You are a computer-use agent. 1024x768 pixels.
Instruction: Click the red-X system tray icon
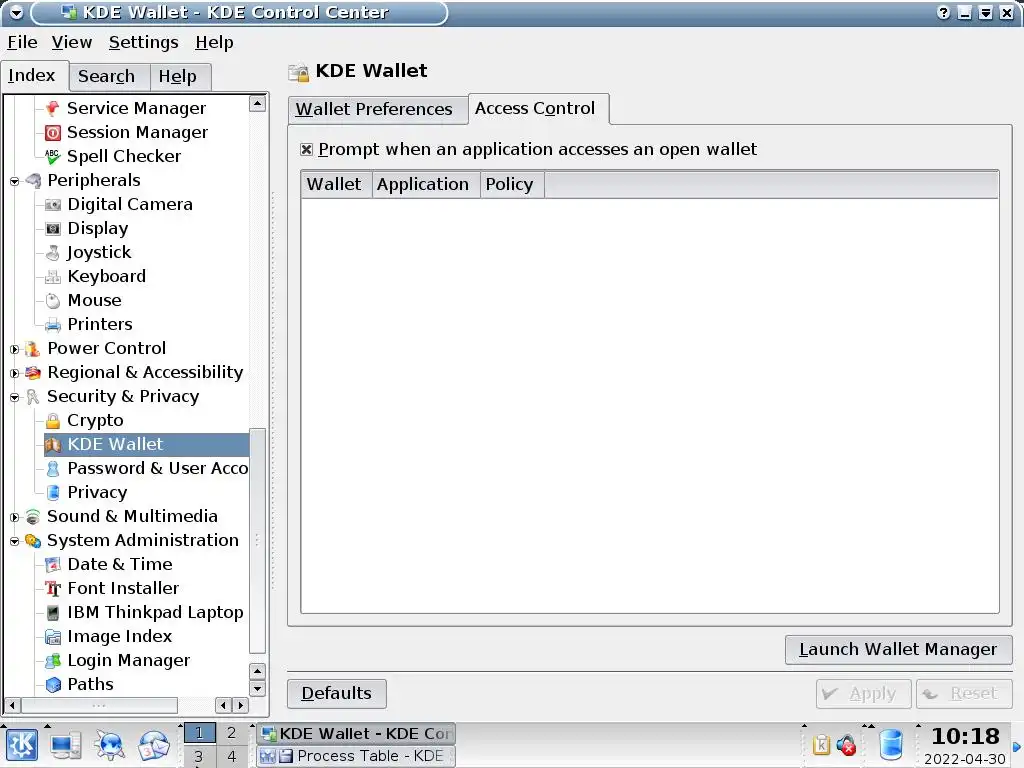pyautogui.click(x=847, y=745)
